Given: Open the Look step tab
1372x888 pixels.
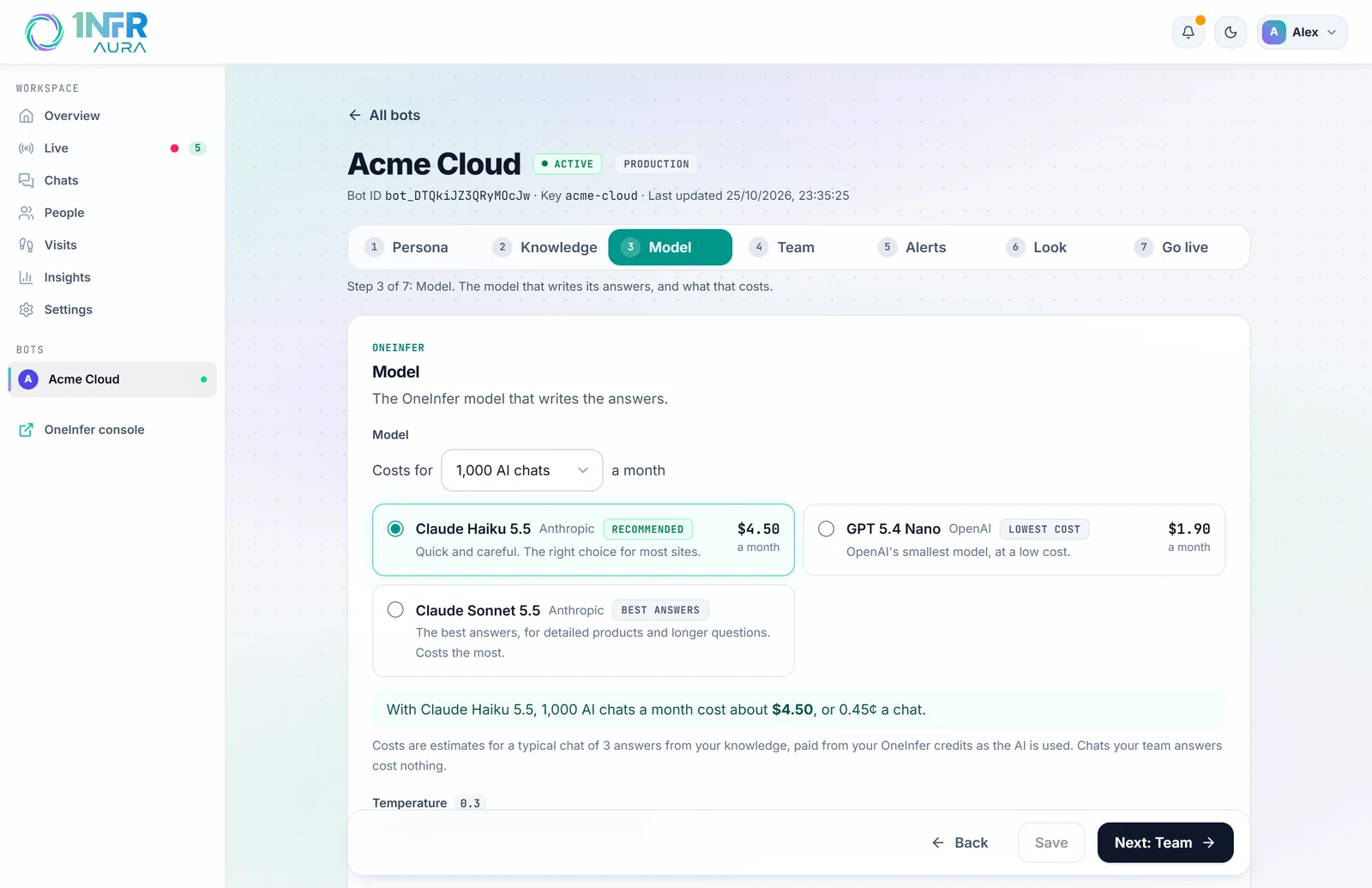Looking at the screenshot, I should click(1055, 247).
